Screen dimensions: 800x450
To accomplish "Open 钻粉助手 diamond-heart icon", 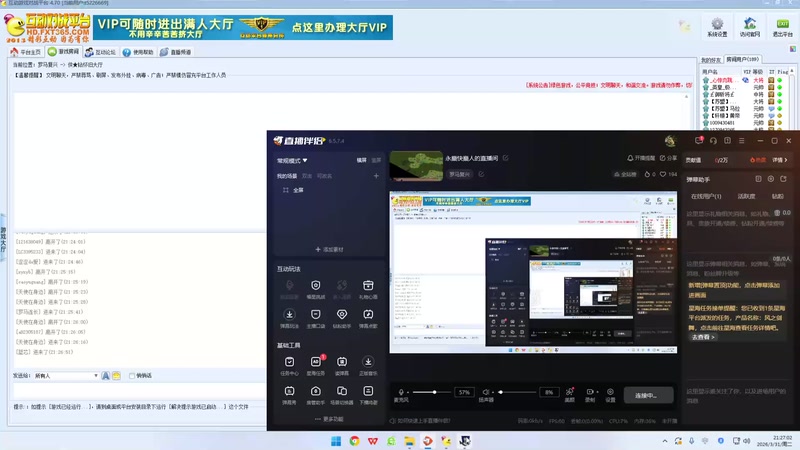I will (342, 314).
